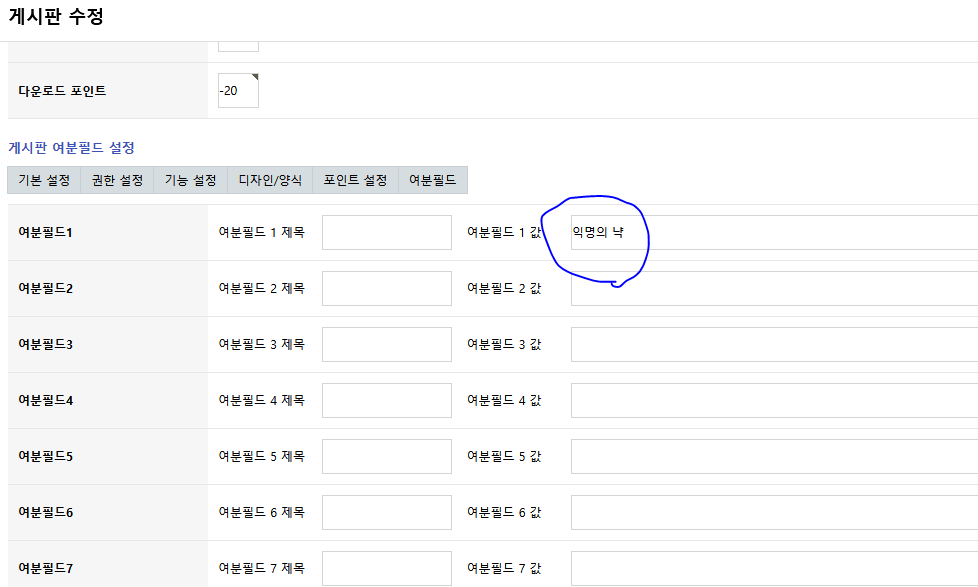Viewport: 978px width, 587px height.
Task: Go to the 디자인/양식 tab
Action: [270, 181]
